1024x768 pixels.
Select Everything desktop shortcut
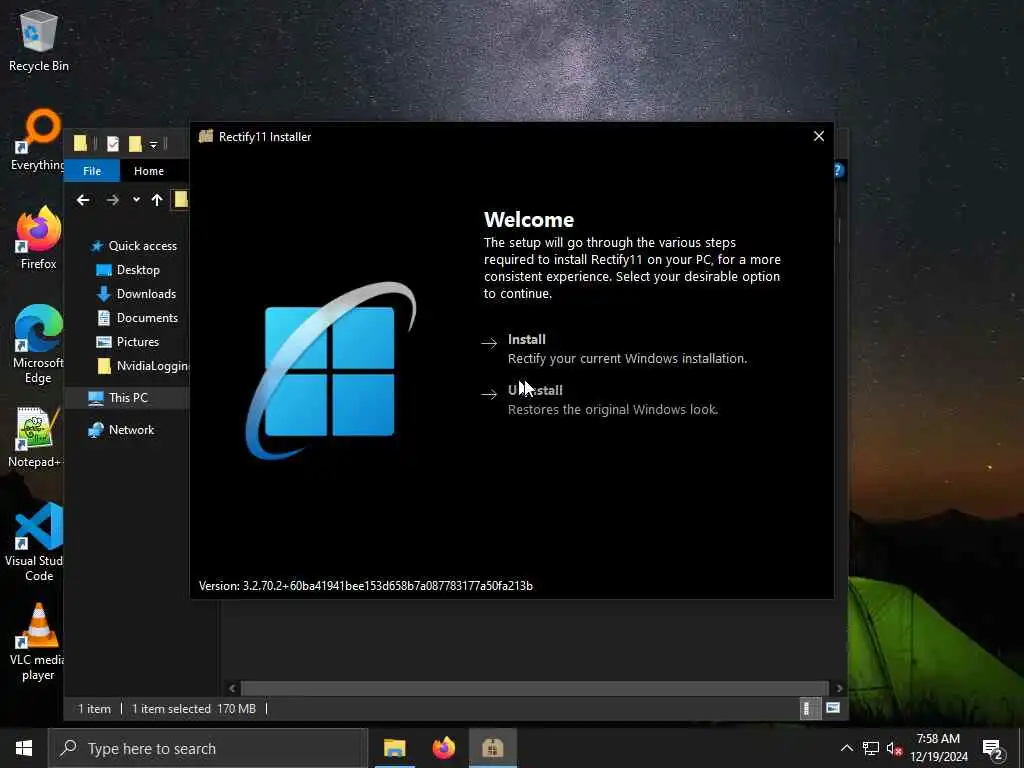(37, 140)
